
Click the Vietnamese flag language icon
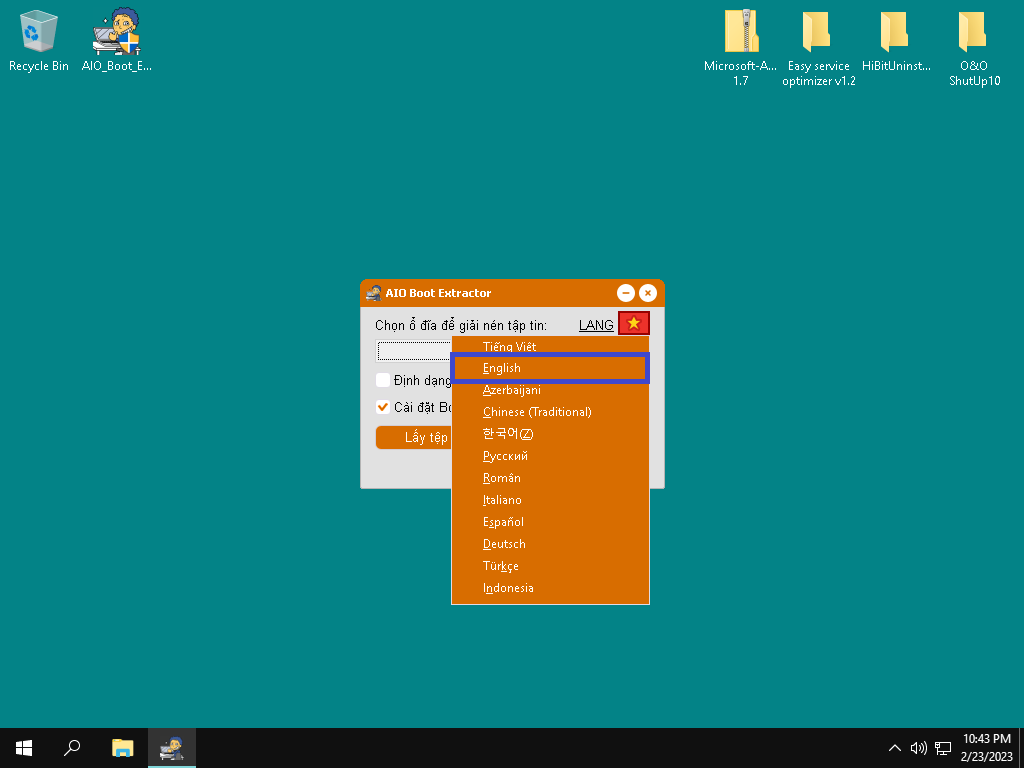click(633, 324)
